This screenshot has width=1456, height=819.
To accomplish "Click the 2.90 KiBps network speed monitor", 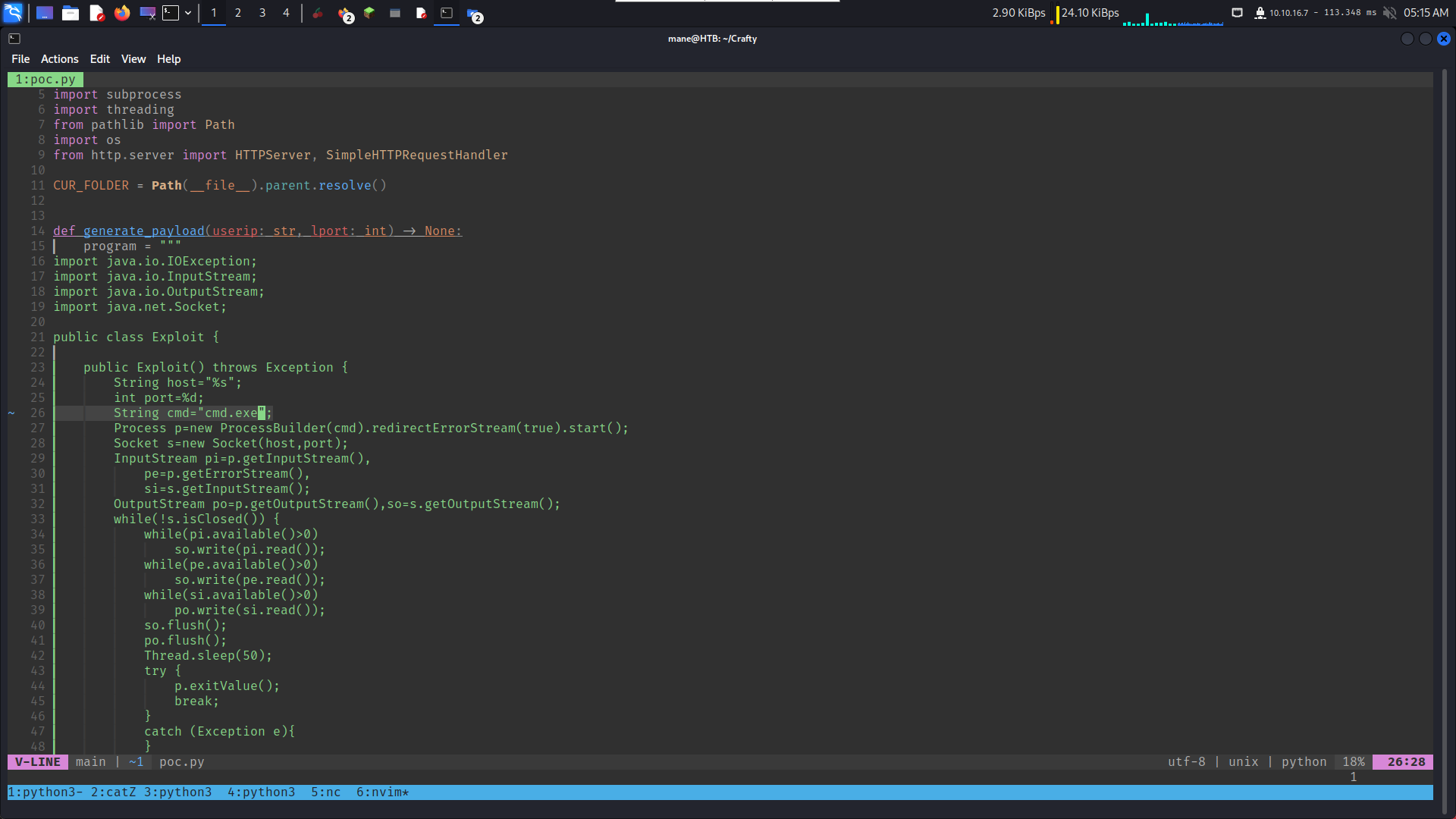I will click(x=1018, y=13).
